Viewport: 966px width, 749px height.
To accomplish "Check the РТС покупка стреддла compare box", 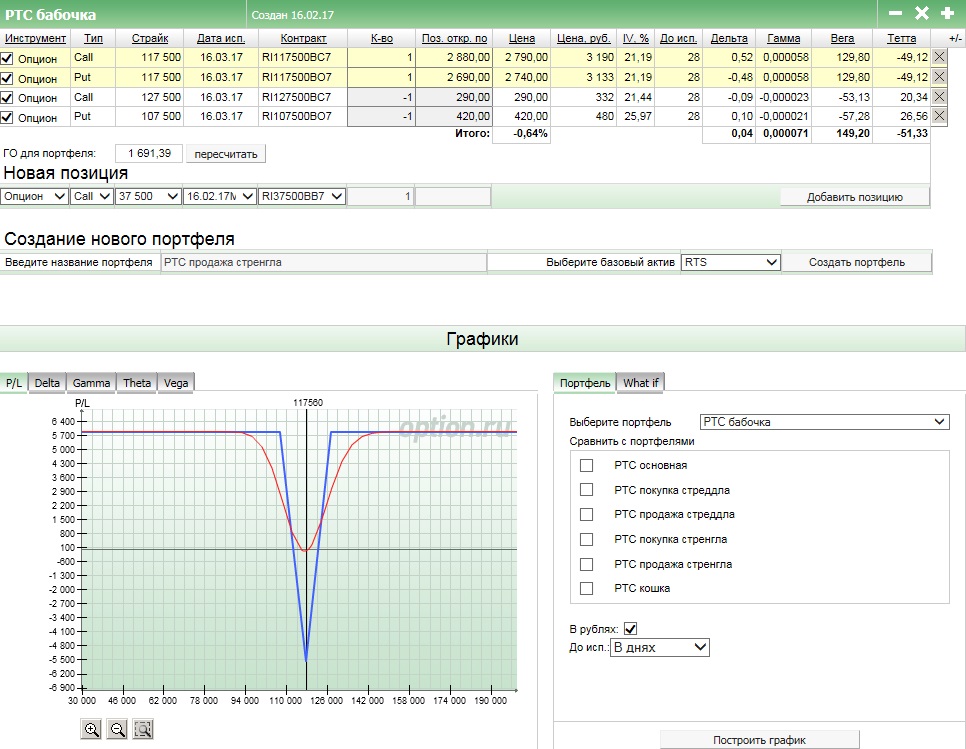I will click(586, 490).
